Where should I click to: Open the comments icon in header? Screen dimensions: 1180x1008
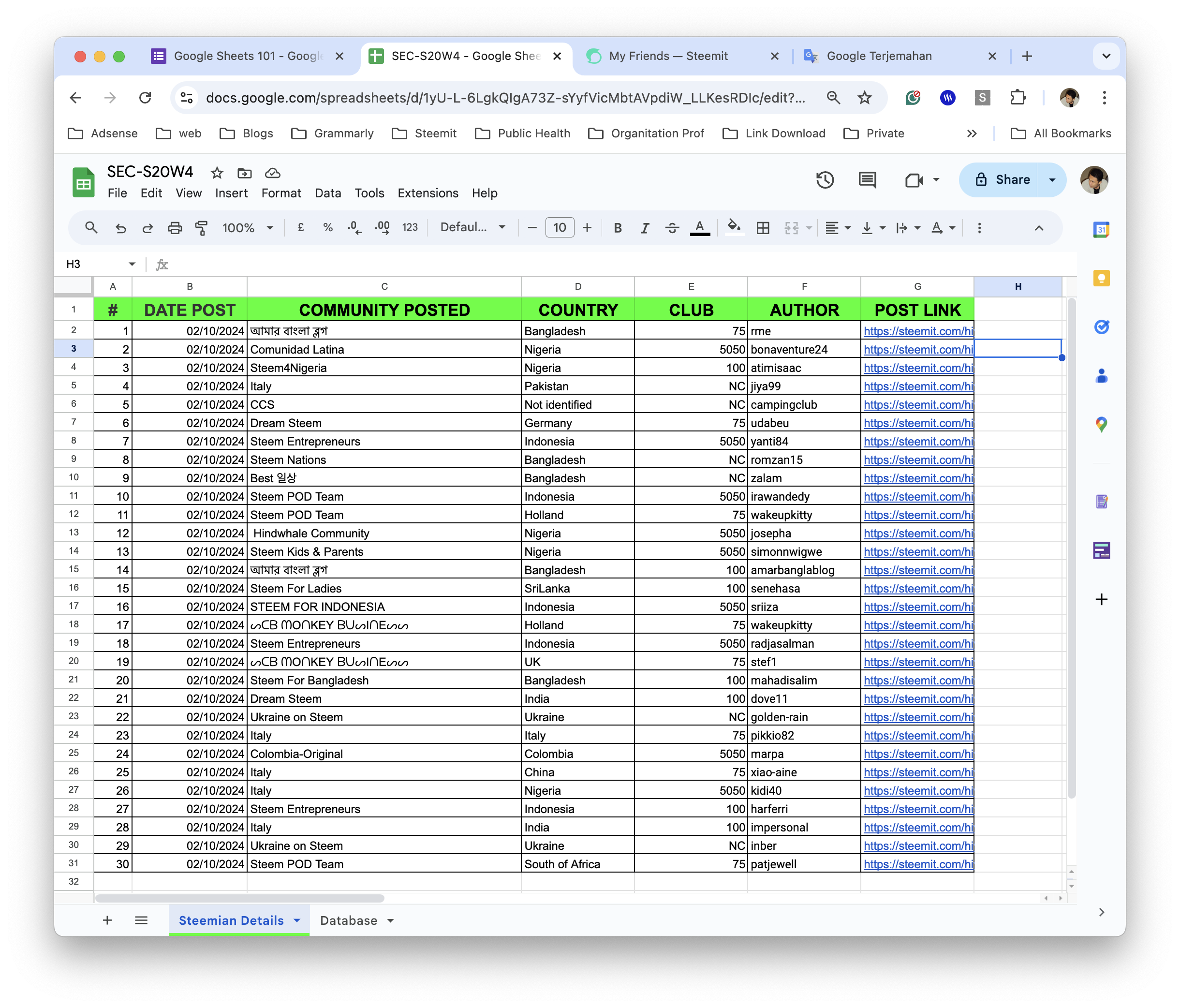click(867, 180)
